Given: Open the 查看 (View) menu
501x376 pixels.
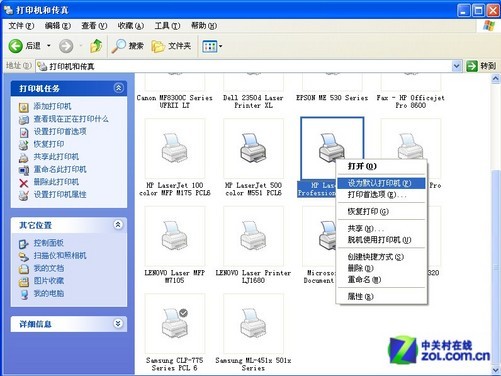Looking at the screenshot, I should coord(94,26).
